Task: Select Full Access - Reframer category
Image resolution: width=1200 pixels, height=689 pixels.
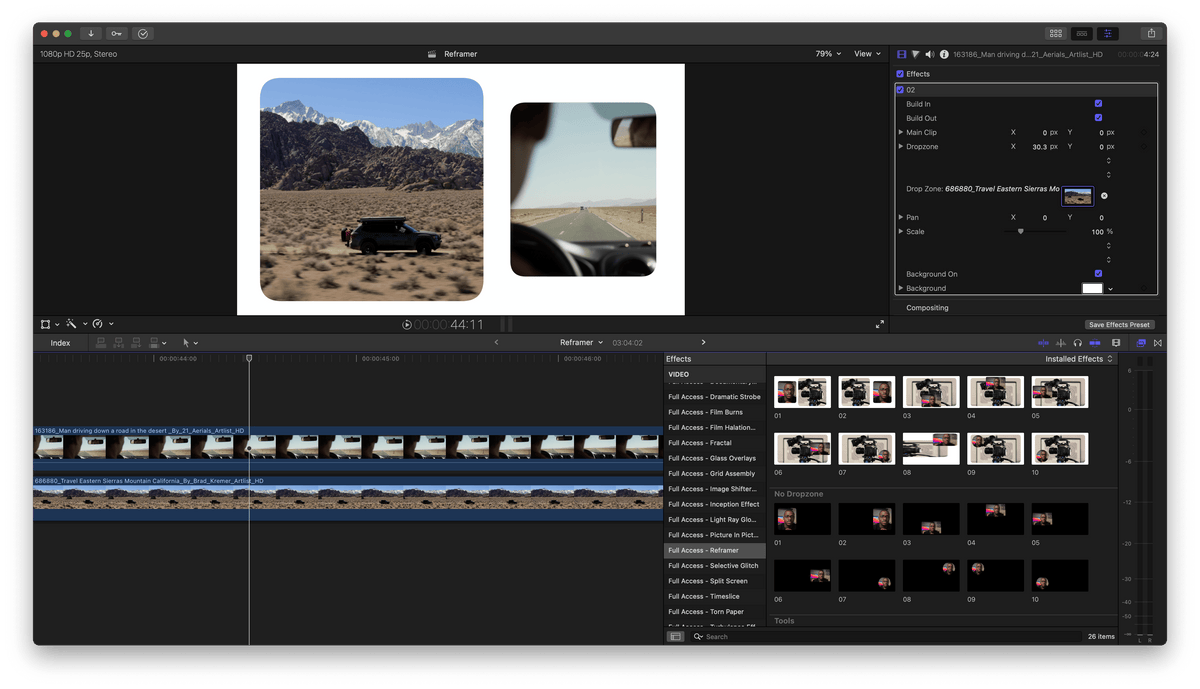Action: (x=715, y=550)
